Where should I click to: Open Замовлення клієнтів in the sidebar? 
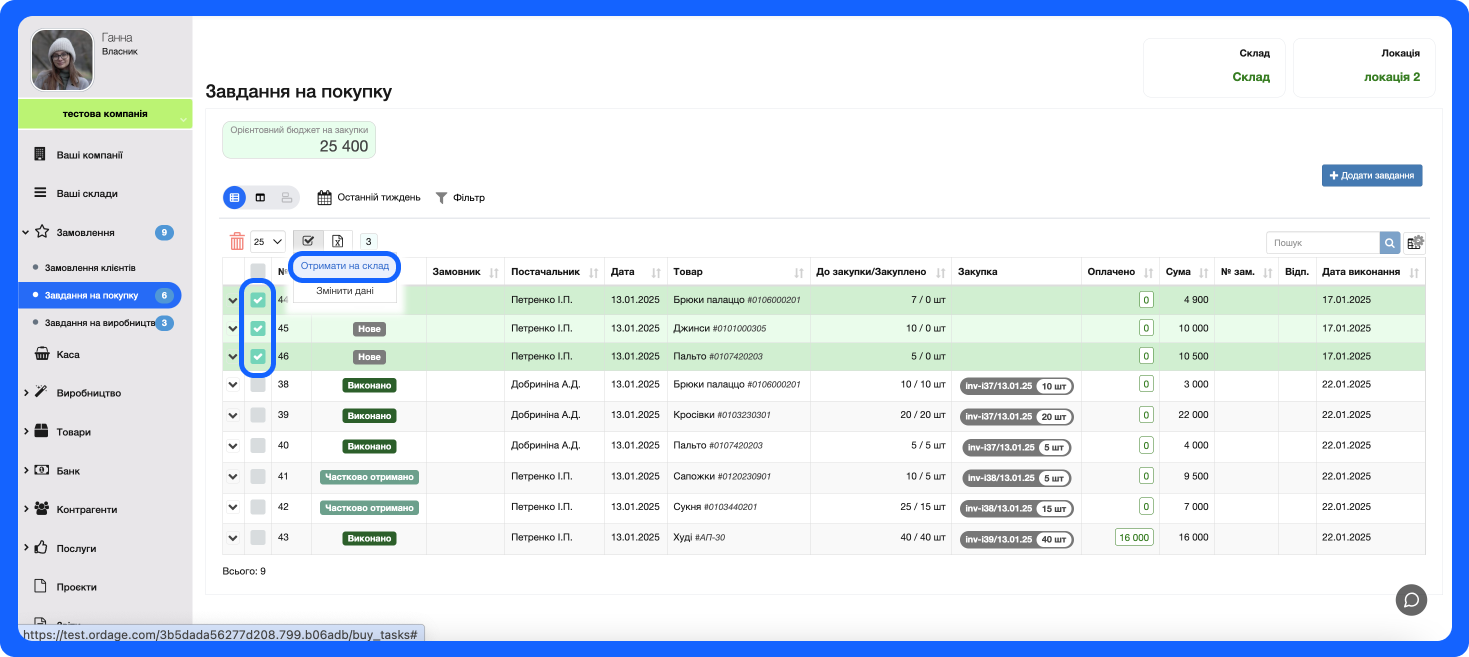[x=90, y=268]
